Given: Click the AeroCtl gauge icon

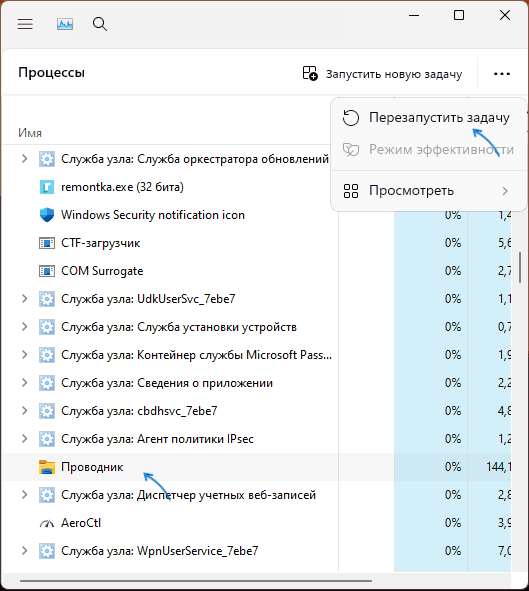Looking at the screenshot, I should click(47, 523).
